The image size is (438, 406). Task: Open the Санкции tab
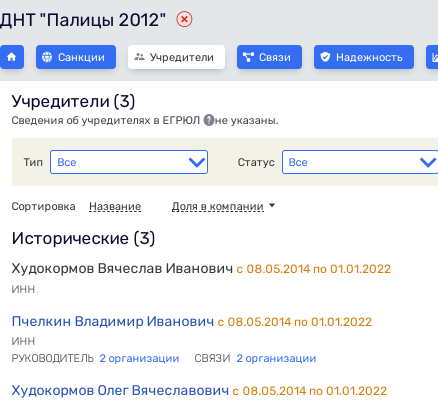76,57
